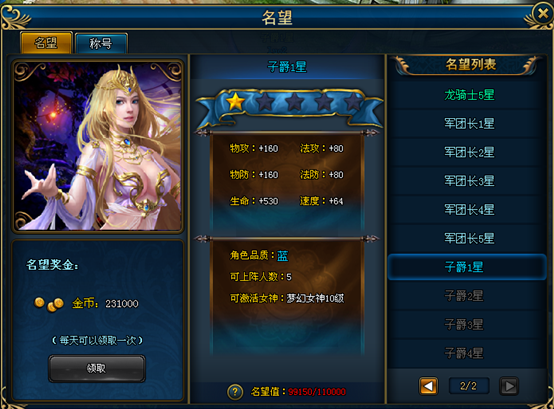The height and width of the screenshot is (409, 554).
Task: Select 龙骑士5星 in the prestige list
Action: (467, 95)
